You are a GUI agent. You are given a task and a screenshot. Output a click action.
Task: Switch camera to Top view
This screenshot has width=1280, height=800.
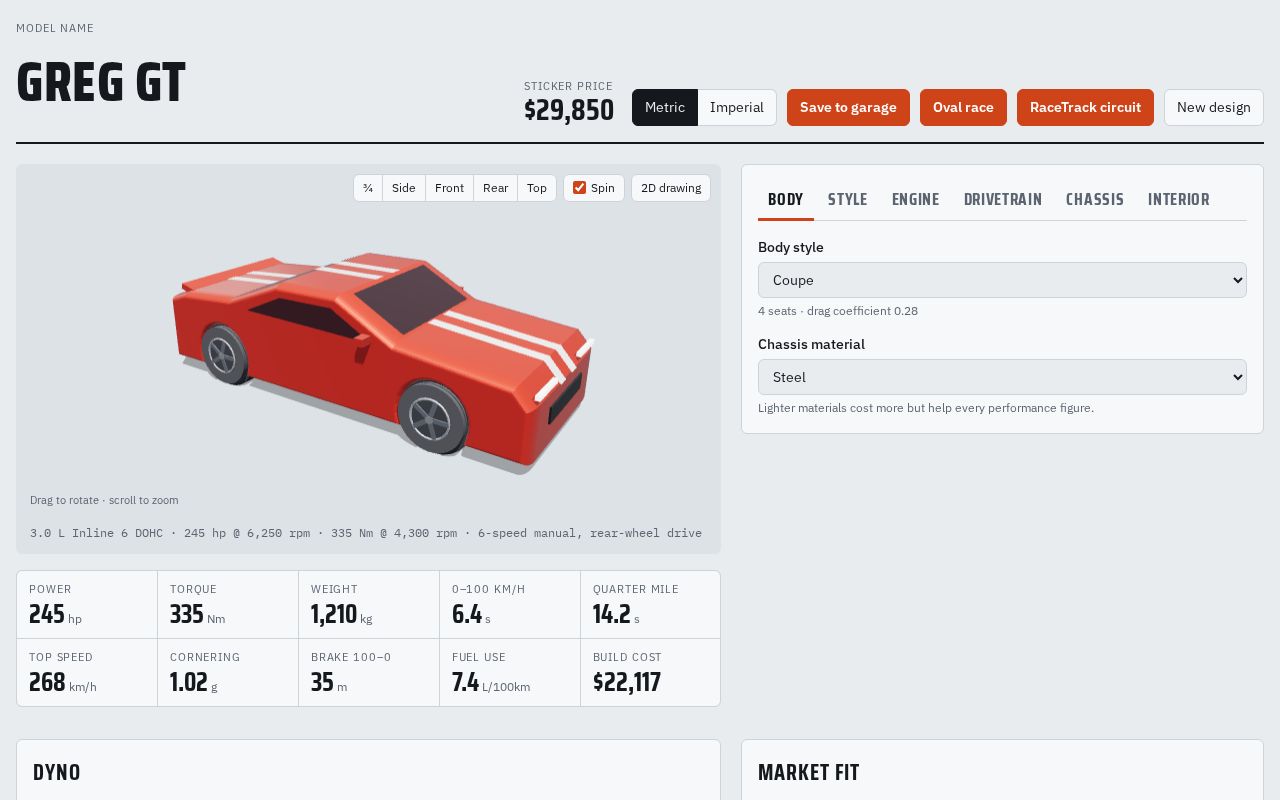(x=537, y=188)
